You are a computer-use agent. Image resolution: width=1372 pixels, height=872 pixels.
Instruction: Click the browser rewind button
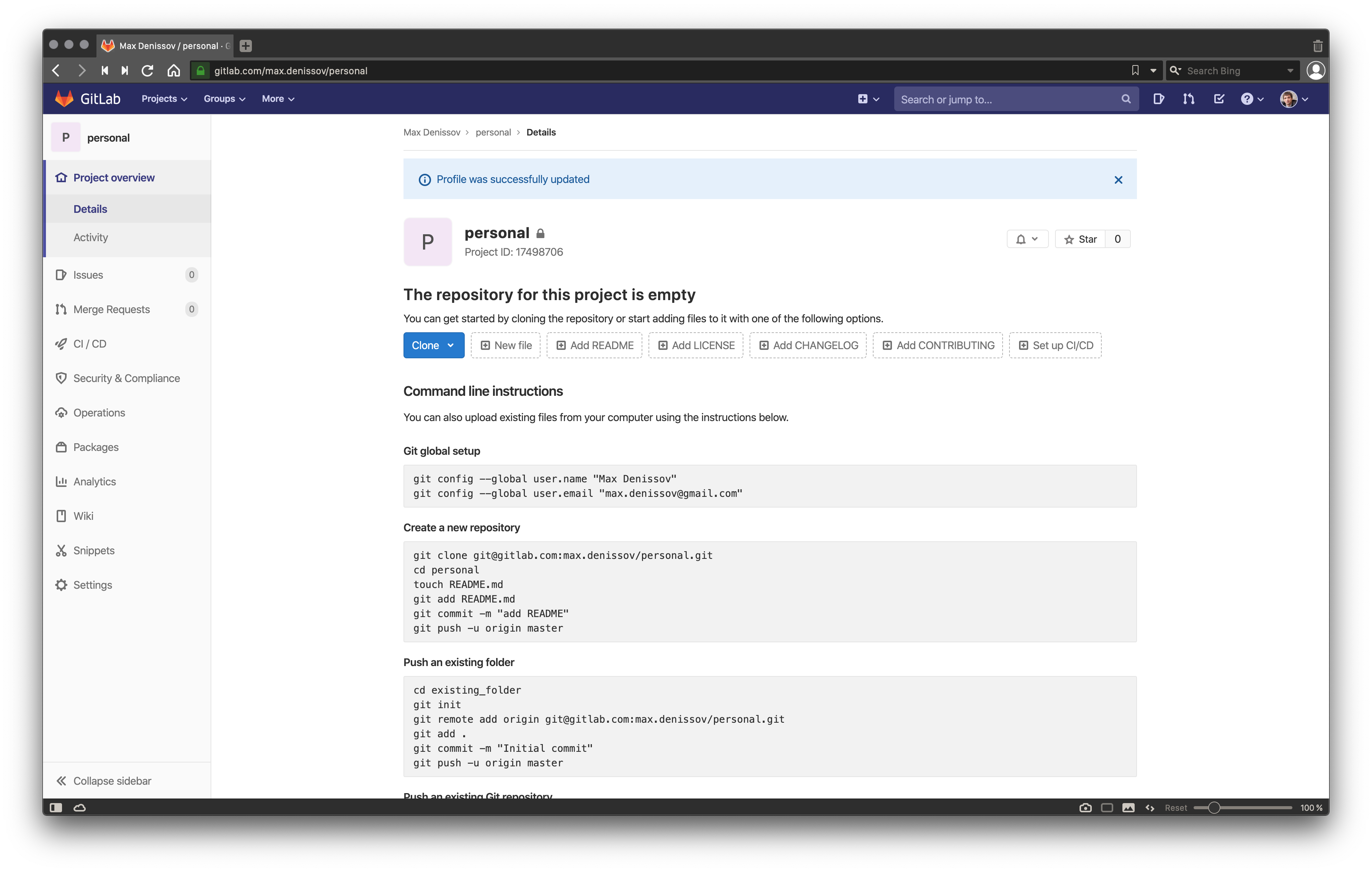tap(105, 71)
